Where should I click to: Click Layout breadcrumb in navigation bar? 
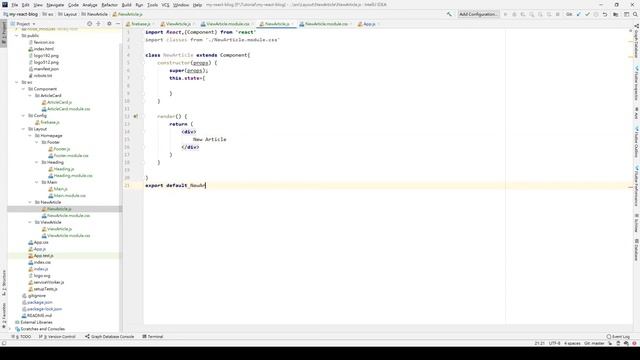coord(67,14)
